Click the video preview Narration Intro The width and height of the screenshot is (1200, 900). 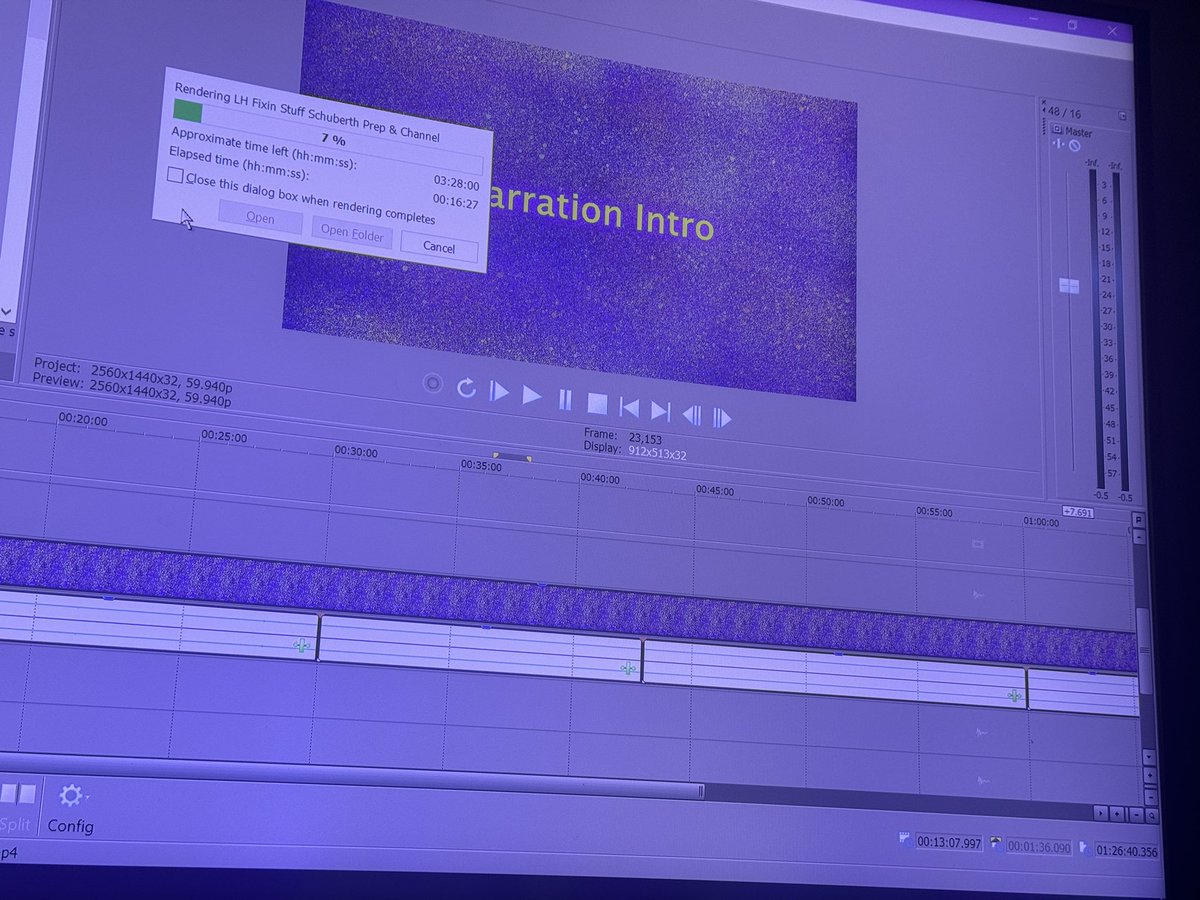coord(570,200)
